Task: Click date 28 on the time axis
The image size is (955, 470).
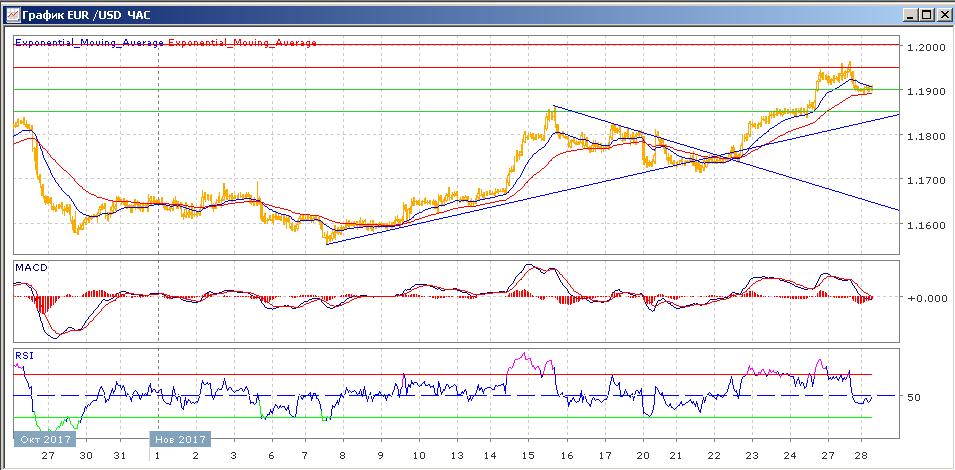Action: point(863,455)
